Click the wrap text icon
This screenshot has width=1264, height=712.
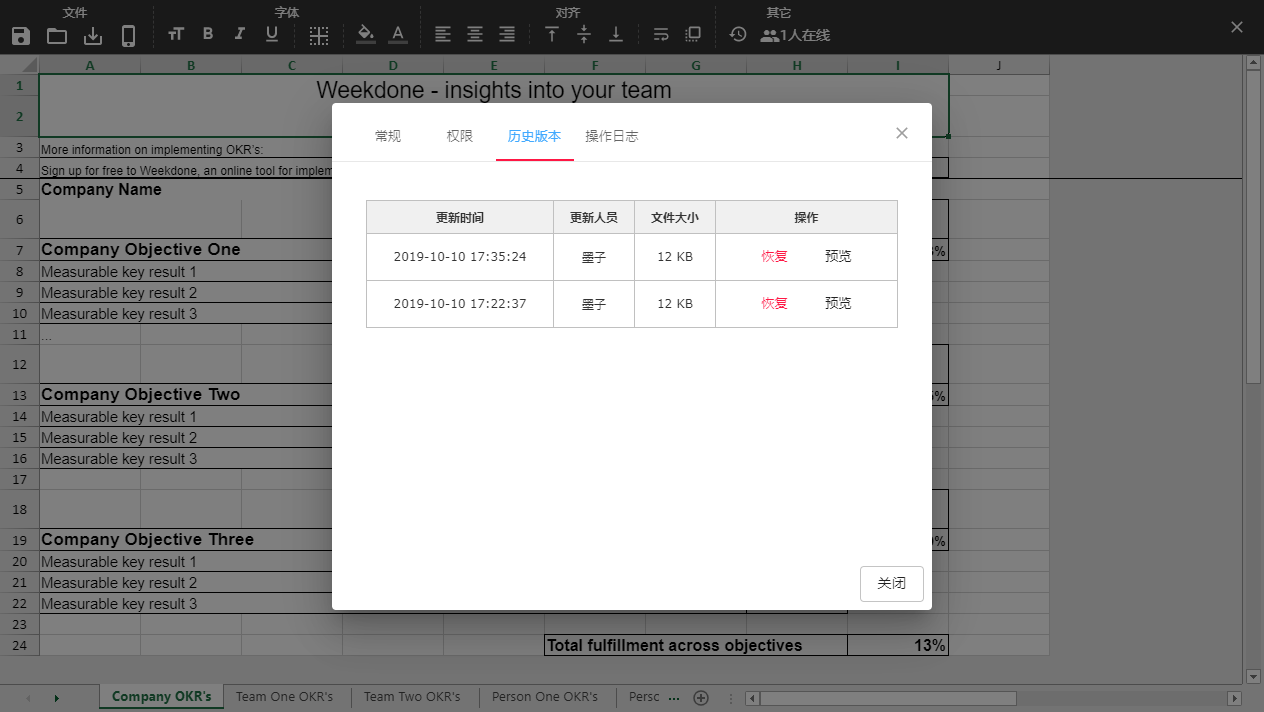(x=661, y=34)
